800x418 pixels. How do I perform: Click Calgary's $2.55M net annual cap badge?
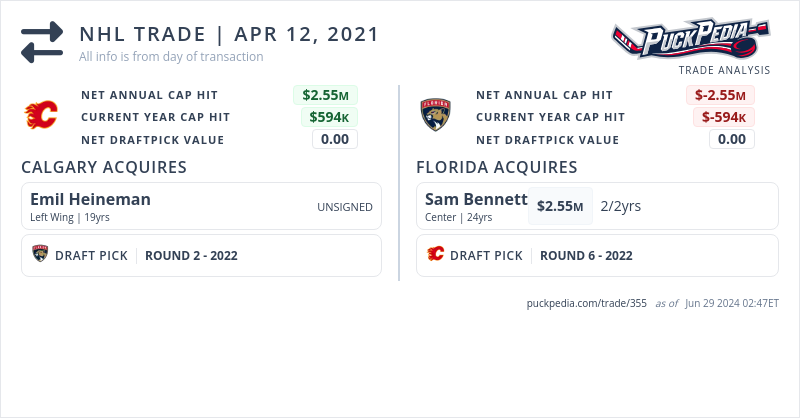[325, 95]
